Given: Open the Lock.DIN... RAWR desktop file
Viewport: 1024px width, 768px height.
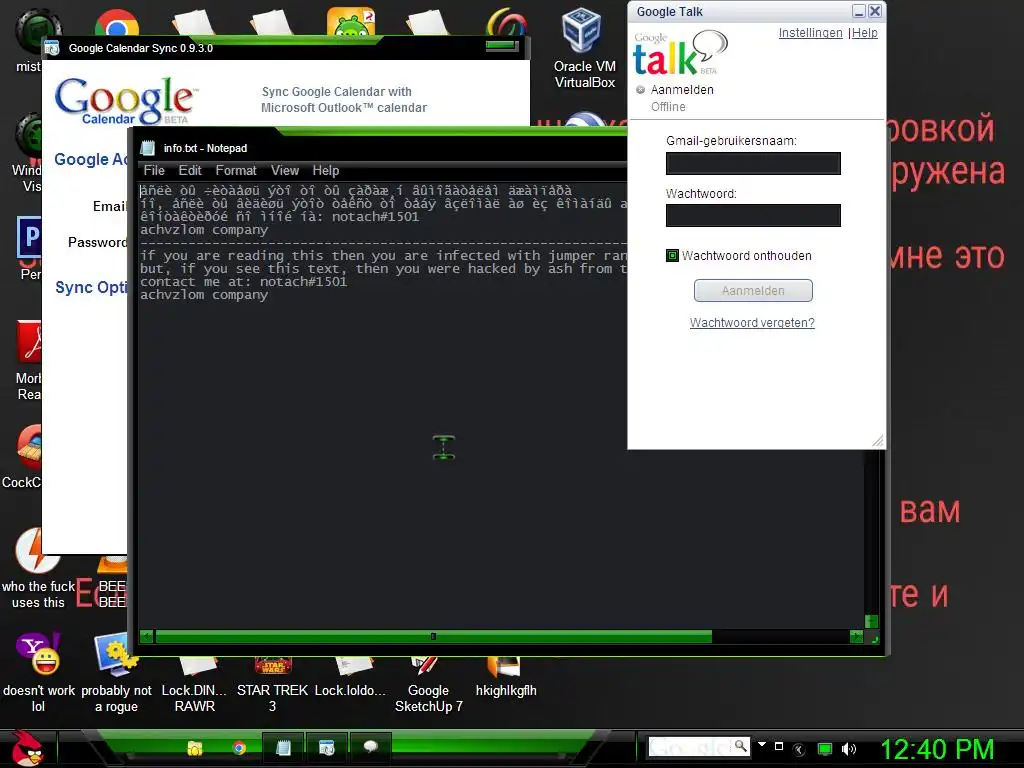Looking at the screenshot, I should click(195, 685).
